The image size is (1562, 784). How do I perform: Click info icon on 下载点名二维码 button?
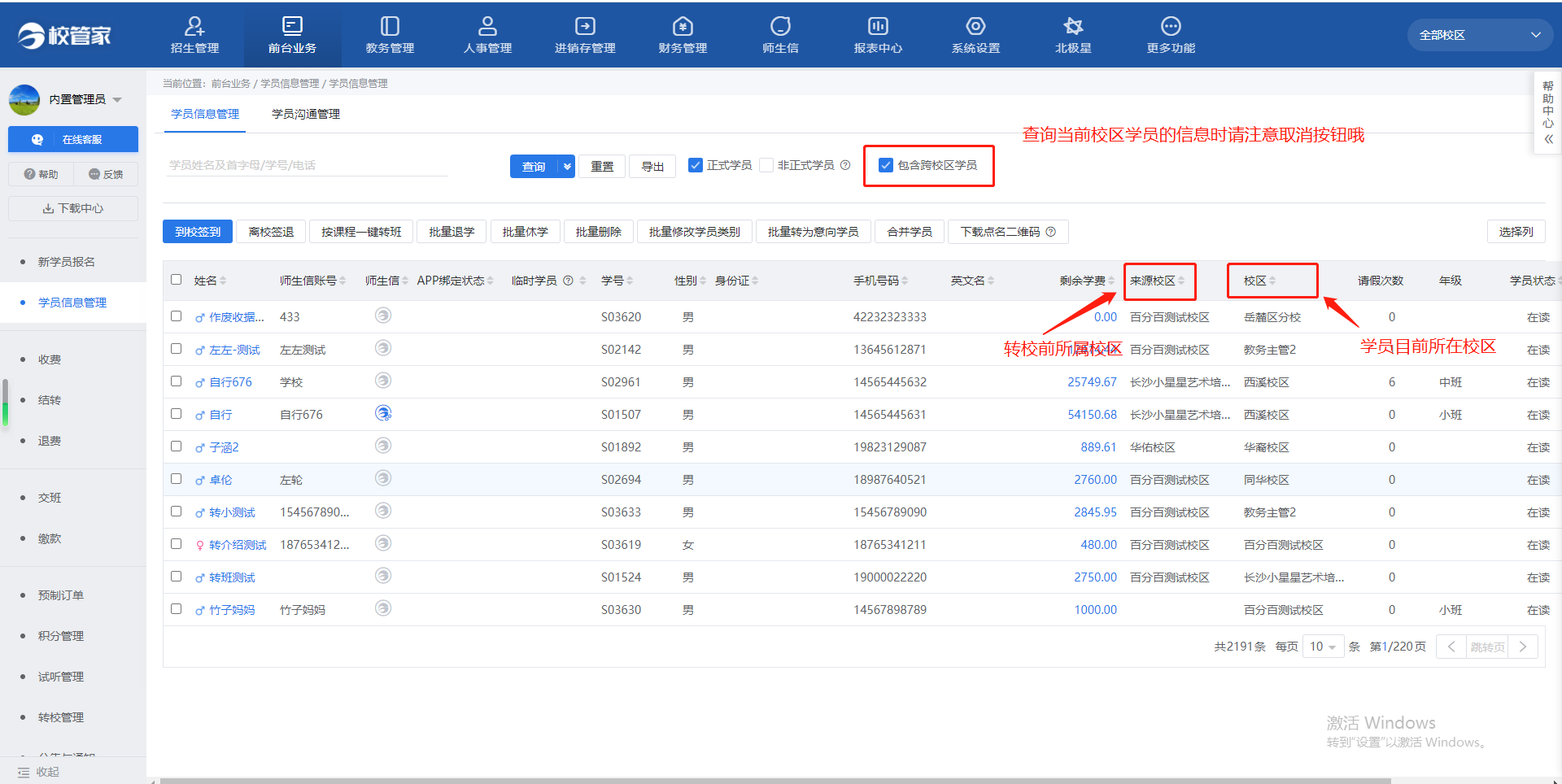point(1051,232)
